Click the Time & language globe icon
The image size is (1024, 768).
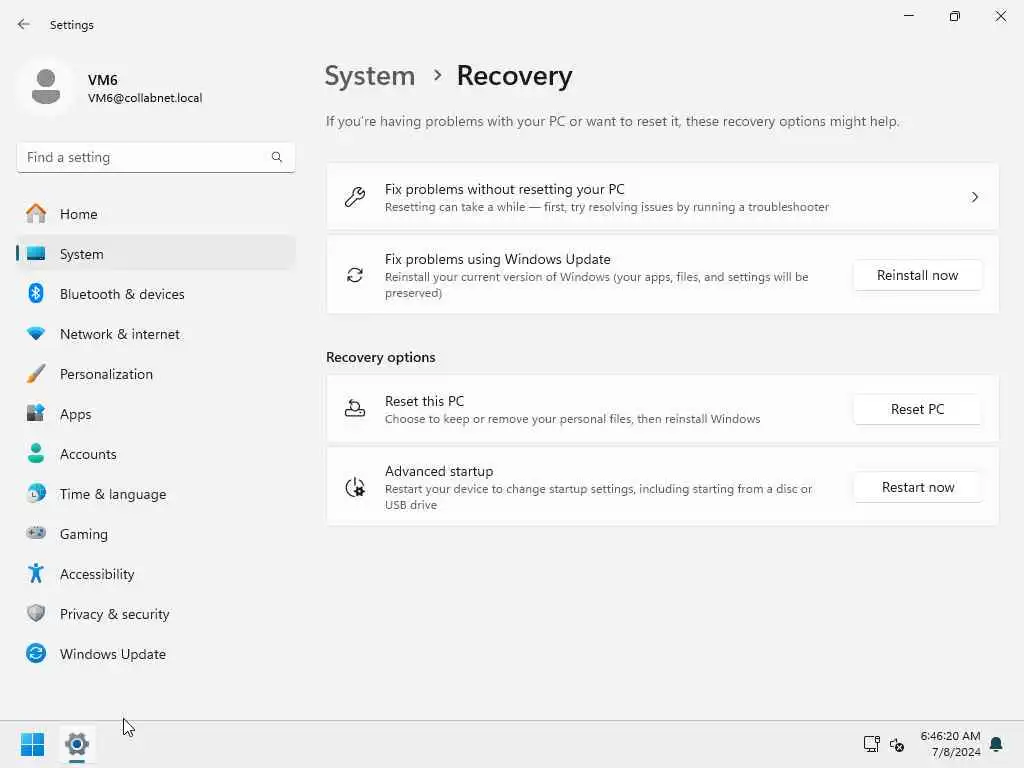coord(36,493)
